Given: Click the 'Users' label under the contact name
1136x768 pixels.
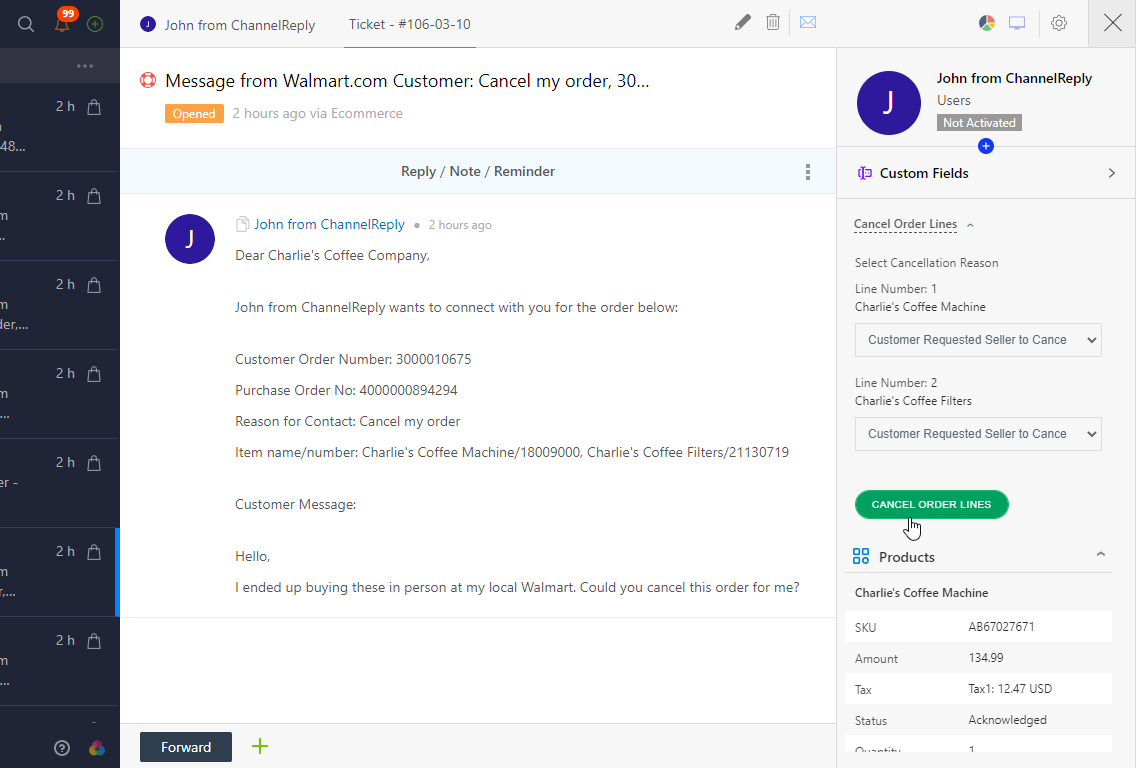Looking at the screenshot, I should 953,101.
